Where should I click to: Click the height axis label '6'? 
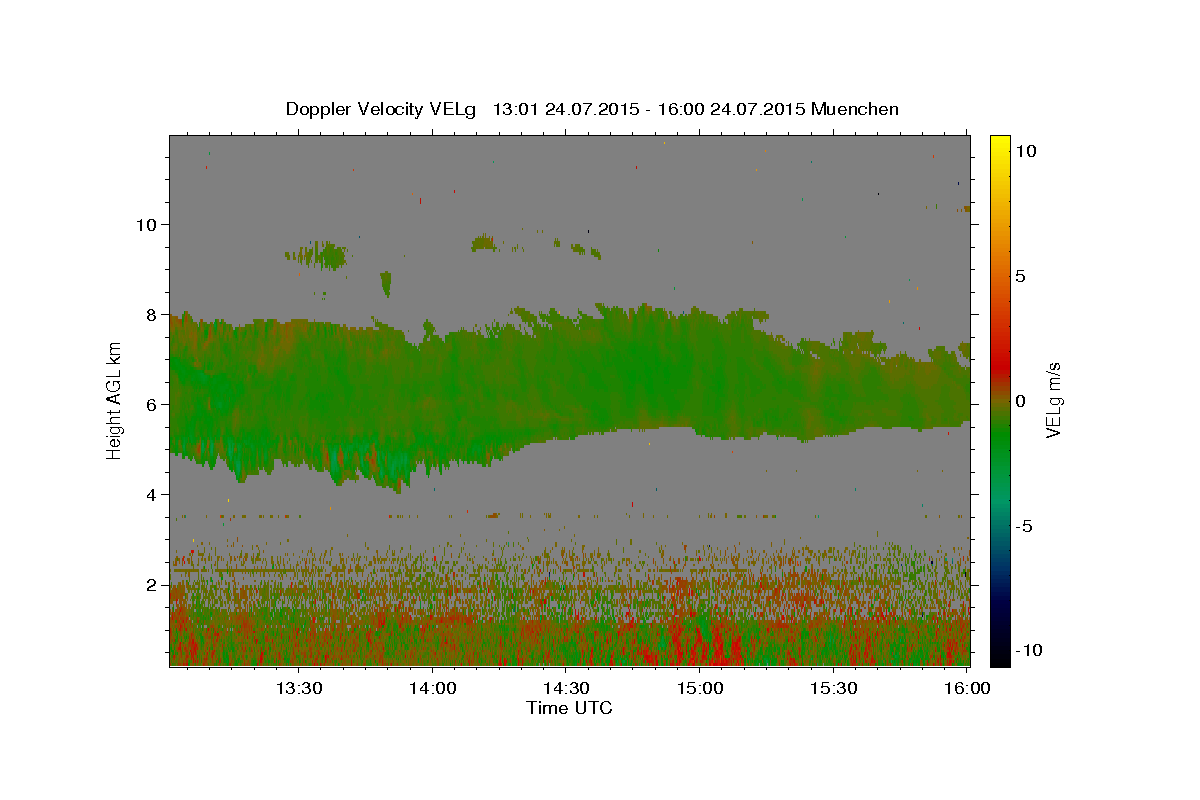[150, 405]
